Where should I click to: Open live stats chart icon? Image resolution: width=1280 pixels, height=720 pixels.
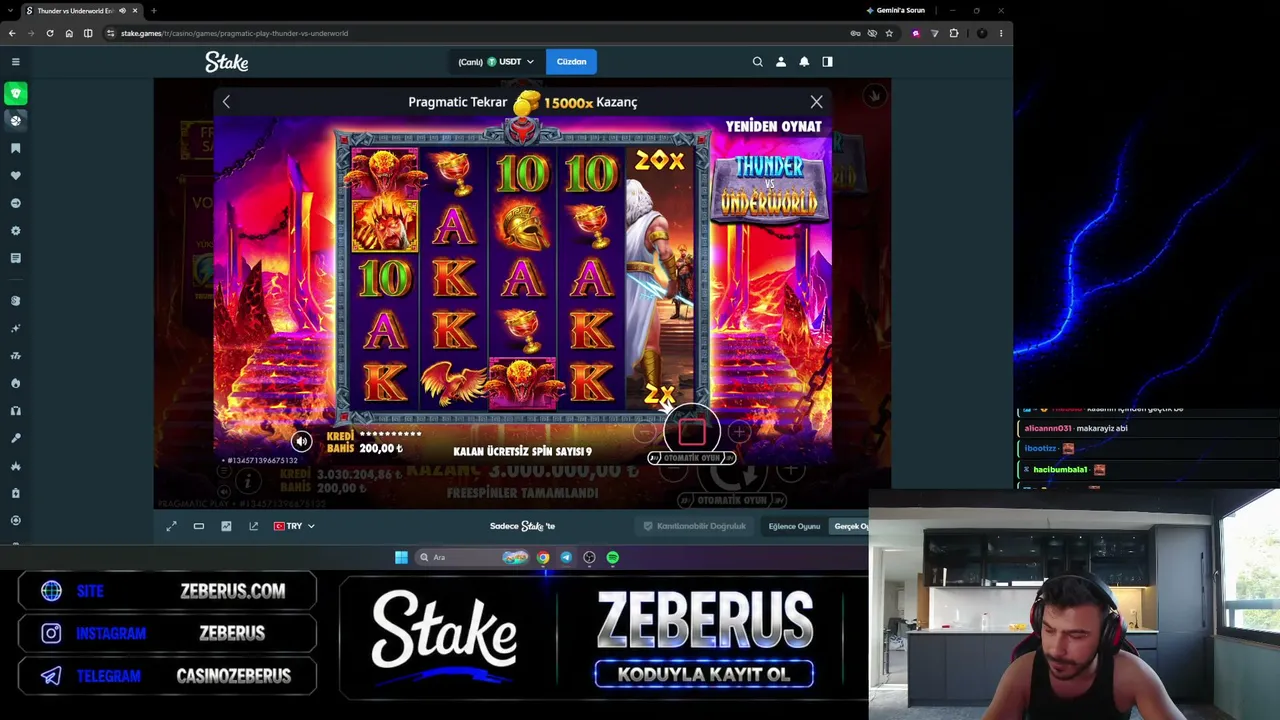coord(226,526)
